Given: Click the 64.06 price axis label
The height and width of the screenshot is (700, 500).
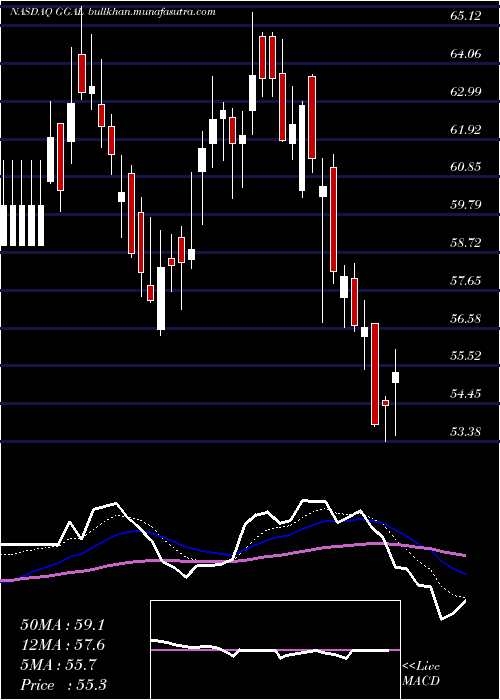Looking at the screenshot, I should (x=466, y=54).
